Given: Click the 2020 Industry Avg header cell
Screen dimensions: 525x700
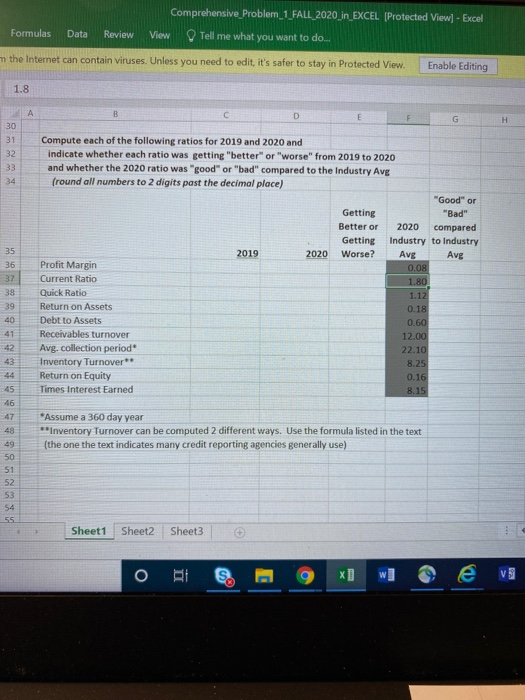Looking at the screenshot, I should (407, 240).
